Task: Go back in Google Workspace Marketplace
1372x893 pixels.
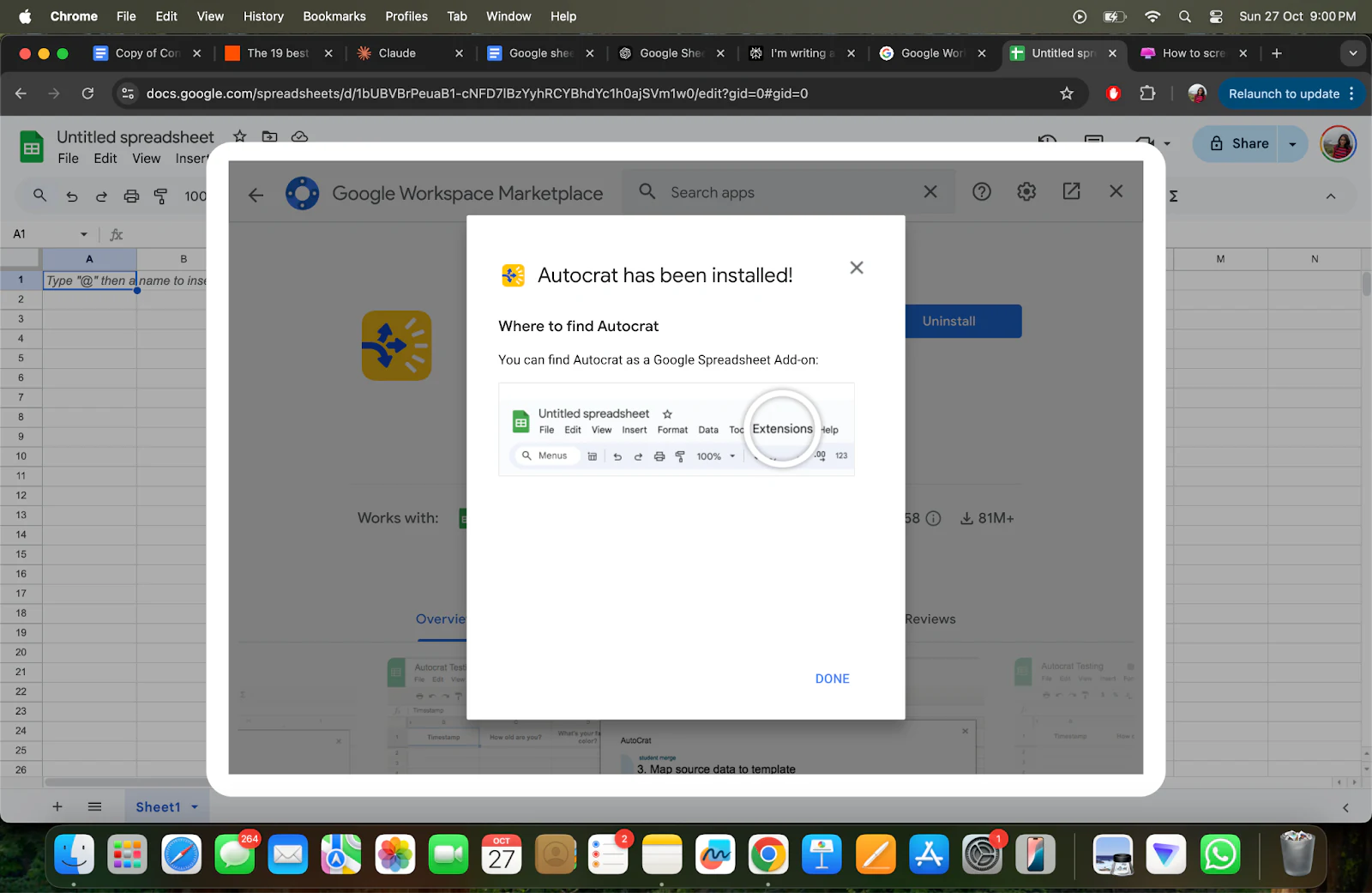Action: pyautogui.click(x=256, y=195)
